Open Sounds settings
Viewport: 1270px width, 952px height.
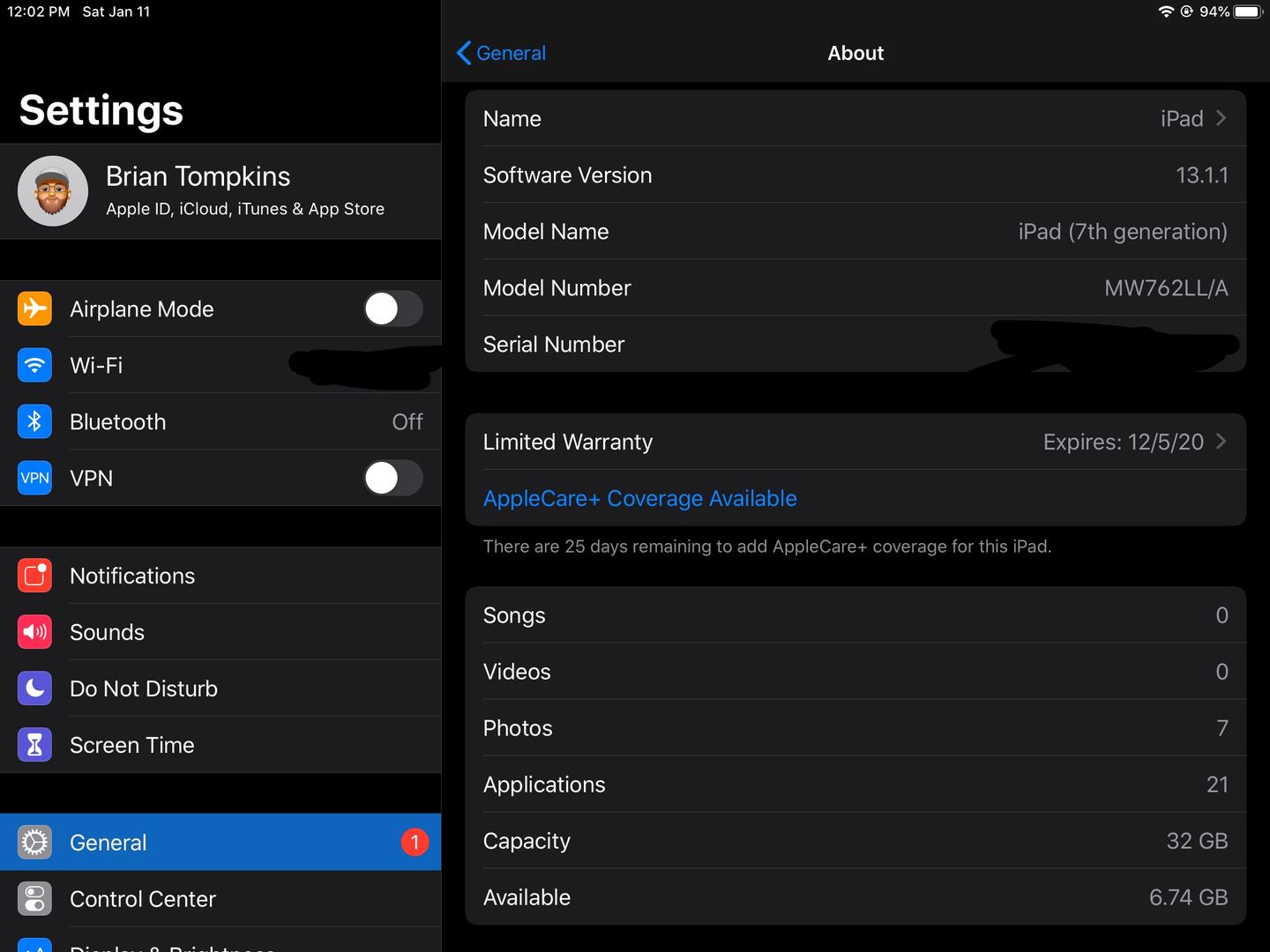coord(220,632)
